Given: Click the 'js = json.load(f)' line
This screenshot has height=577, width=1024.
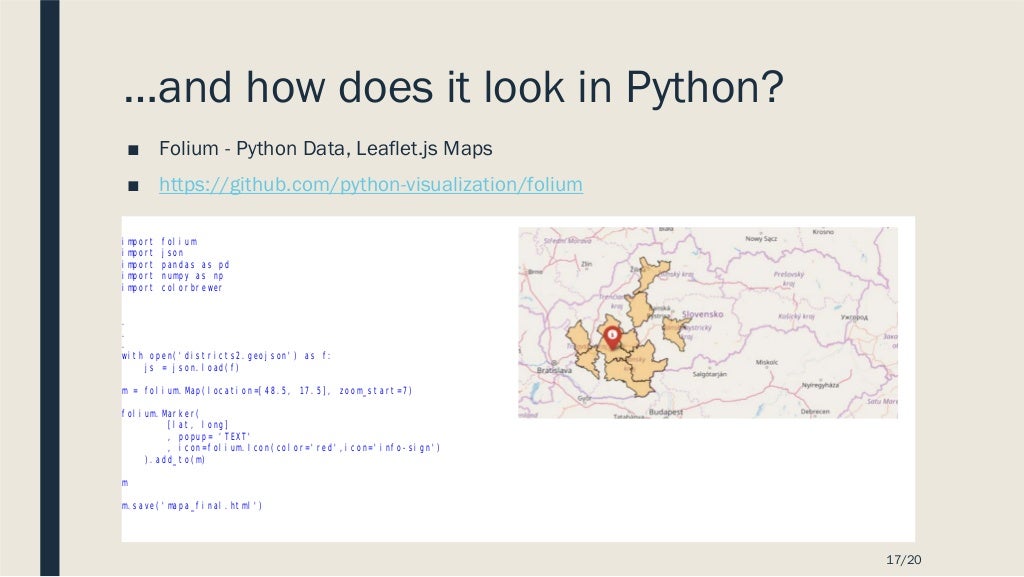Looking at the screenshot, I should pyautogui.click(x=192, y=368).
